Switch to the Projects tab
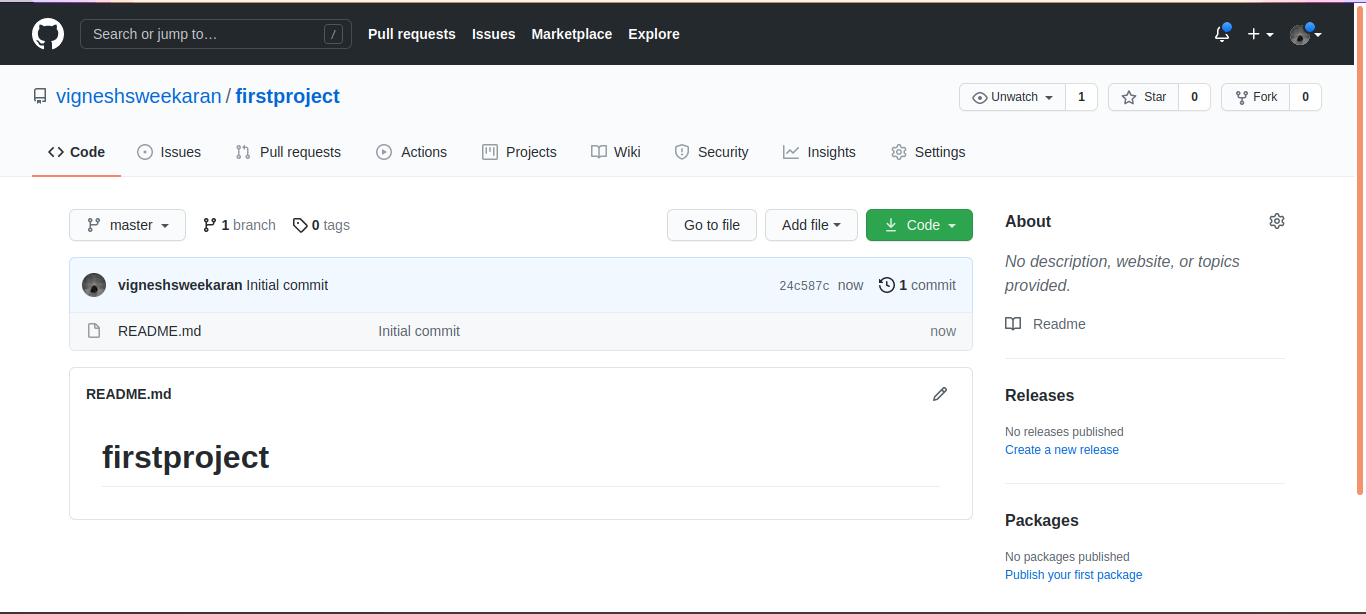Image resolution: width=1366 pixels, height=614 pixels. [x=519, y=152]
